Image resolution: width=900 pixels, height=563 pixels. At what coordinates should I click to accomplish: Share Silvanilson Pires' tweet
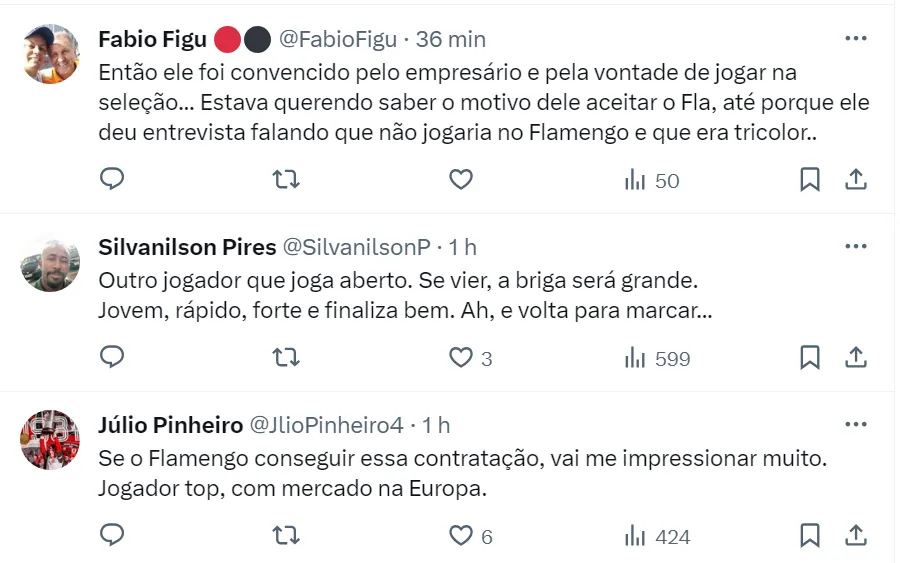[856, 358]
